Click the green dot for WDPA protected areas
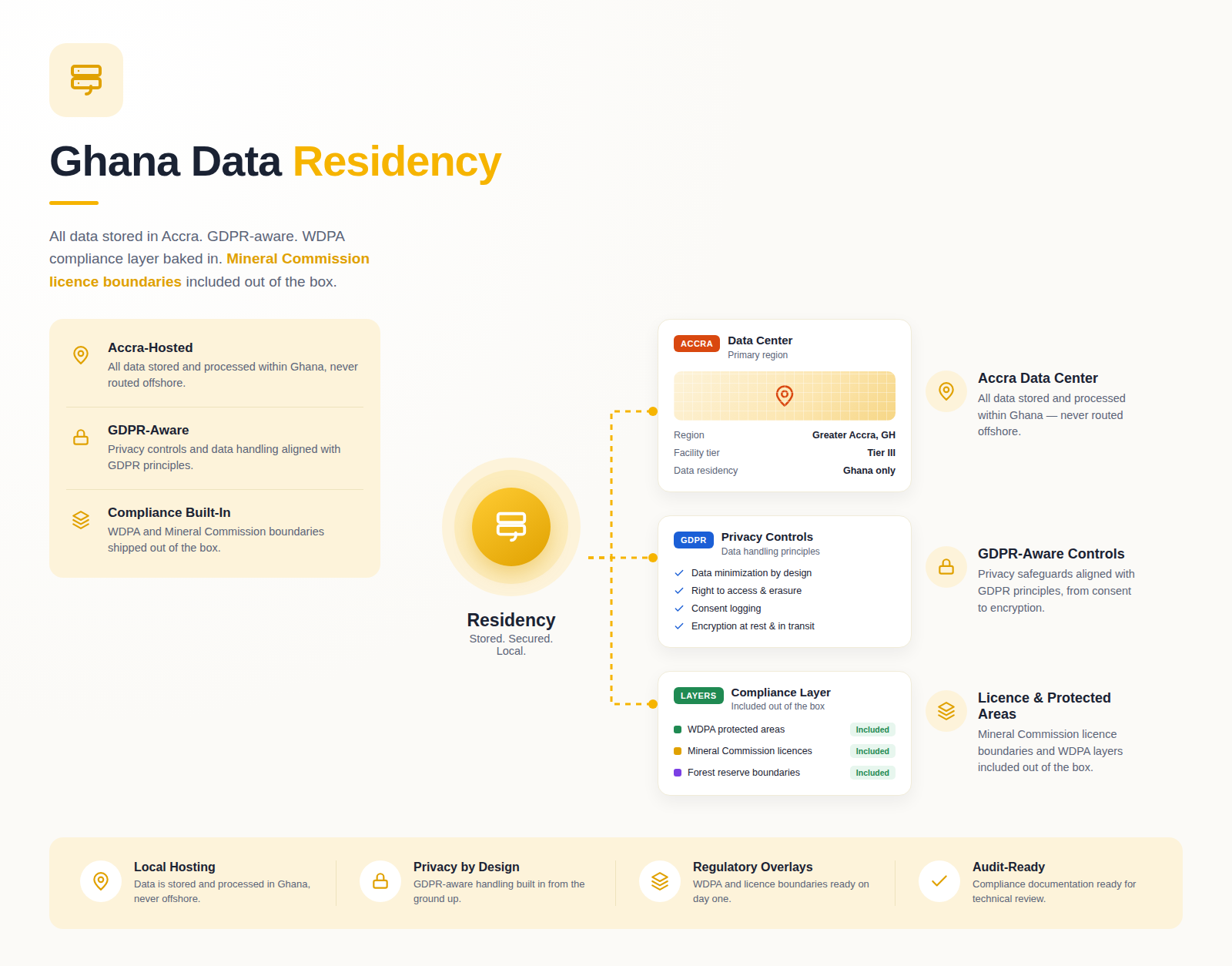 coord(678,730)
